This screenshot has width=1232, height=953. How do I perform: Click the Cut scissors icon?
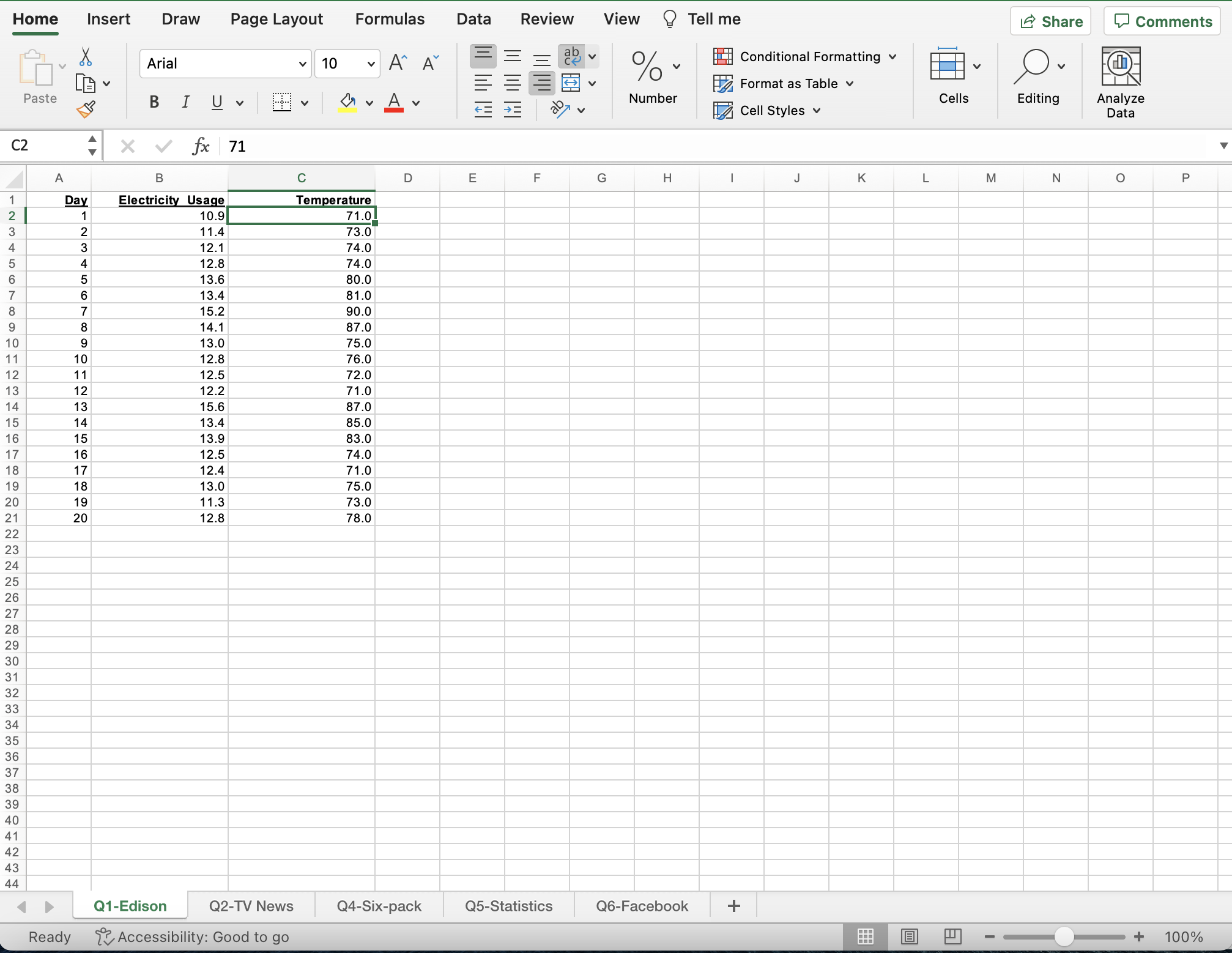[x=86, y=57]
